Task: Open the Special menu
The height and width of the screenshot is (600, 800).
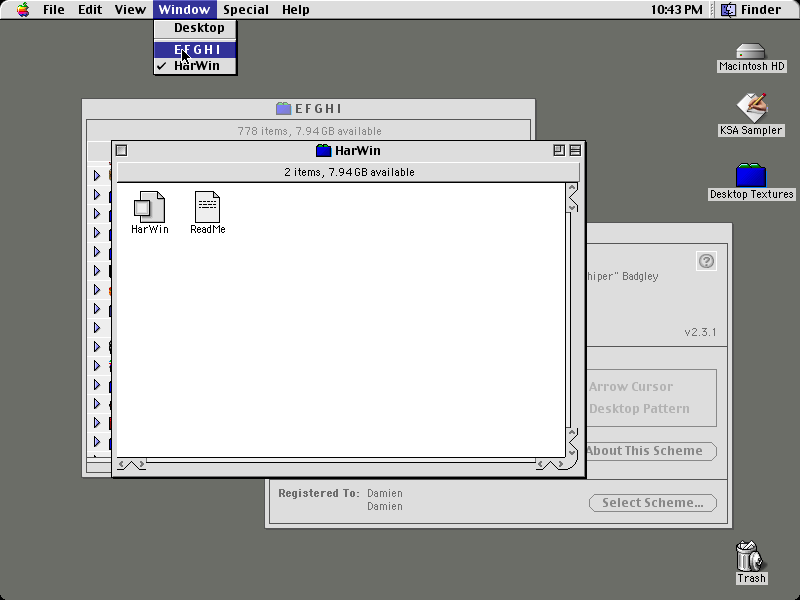Action: click(246, 10)
